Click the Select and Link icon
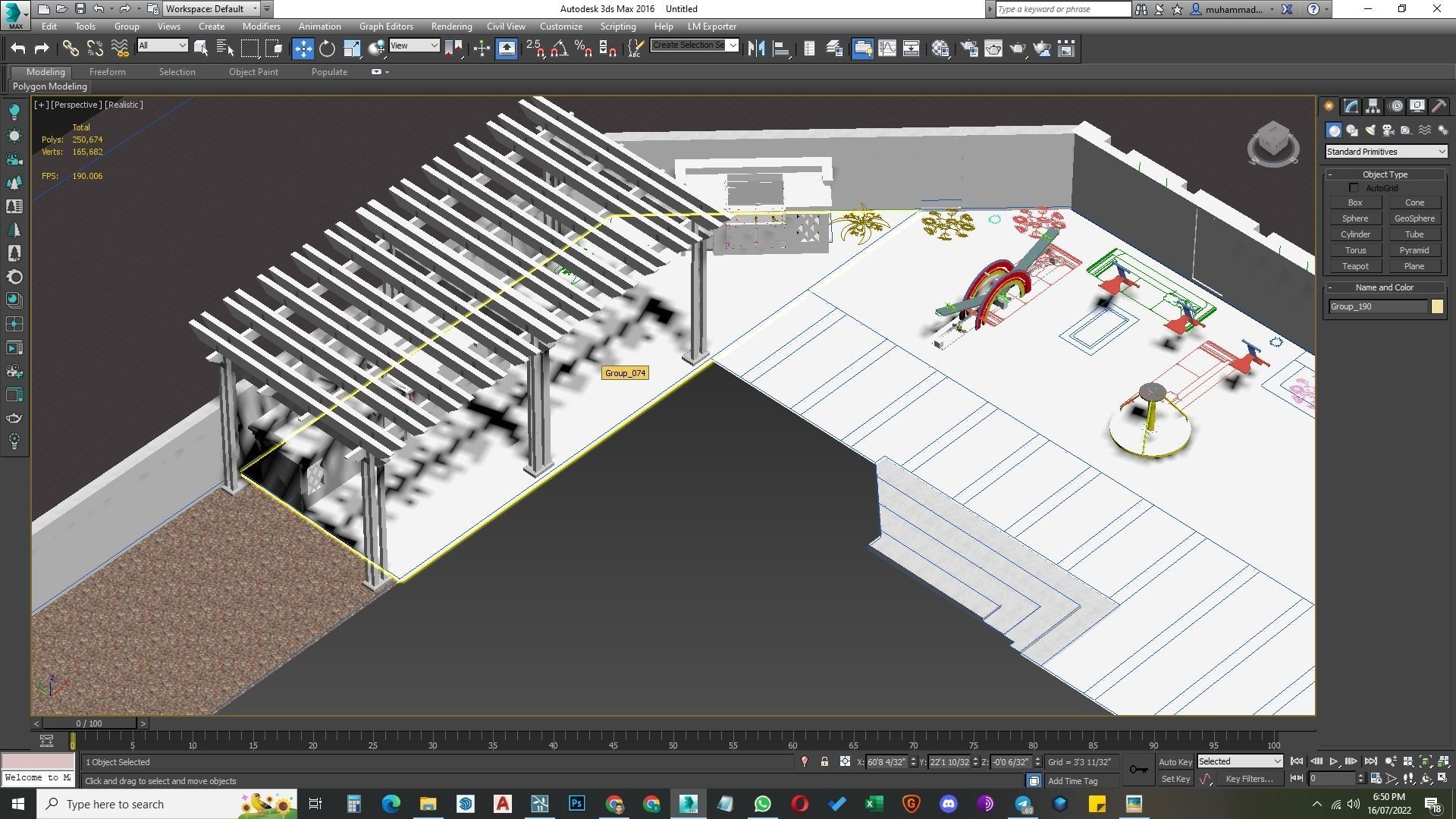The height and width of the screenshot is (819, 1456). [71, 49]
